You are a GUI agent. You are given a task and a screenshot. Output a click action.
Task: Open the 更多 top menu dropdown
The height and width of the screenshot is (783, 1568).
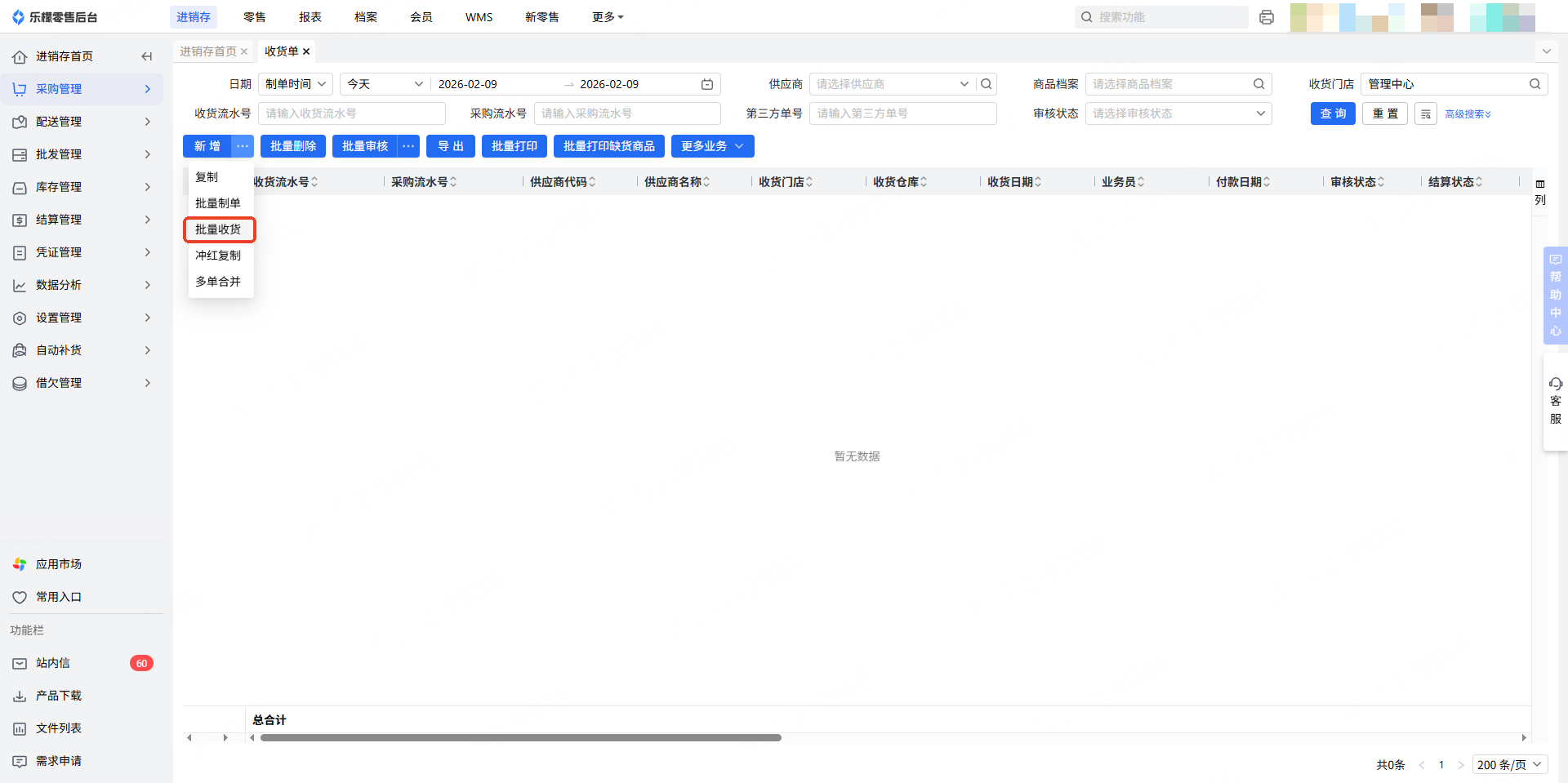pos(608,17)
